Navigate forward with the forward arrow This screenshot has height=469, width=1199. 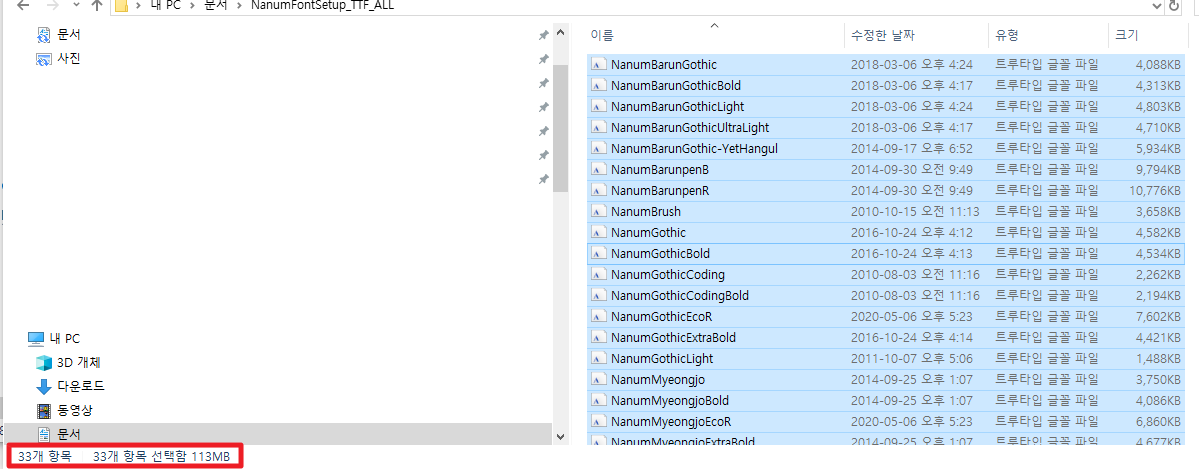pyautogui.click(x=52, y=6)
